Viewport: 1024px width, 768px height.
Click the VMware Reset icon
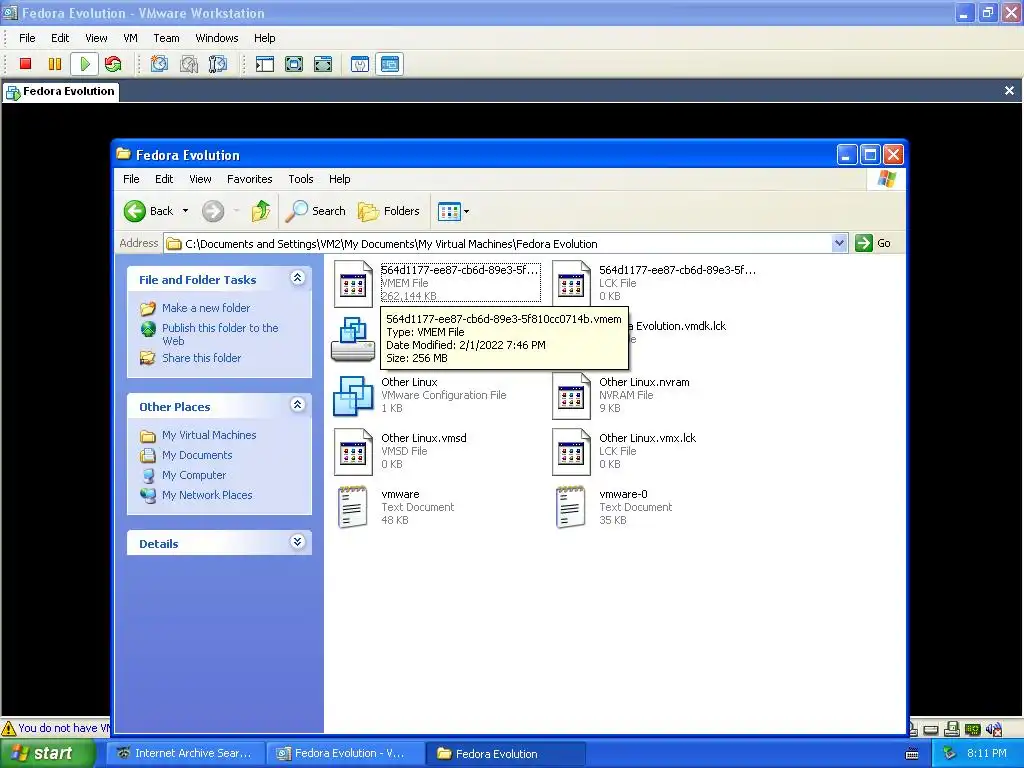113,64
